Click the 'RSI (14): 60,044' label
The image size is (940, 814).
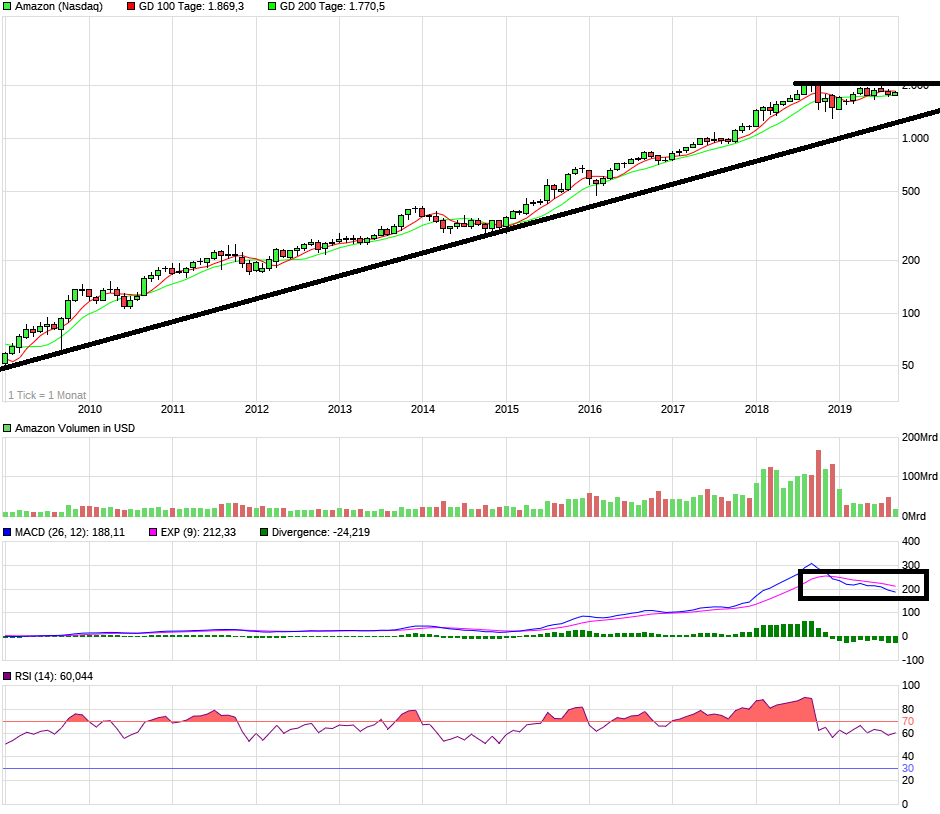pyautogui.click(x=54, y=676)
